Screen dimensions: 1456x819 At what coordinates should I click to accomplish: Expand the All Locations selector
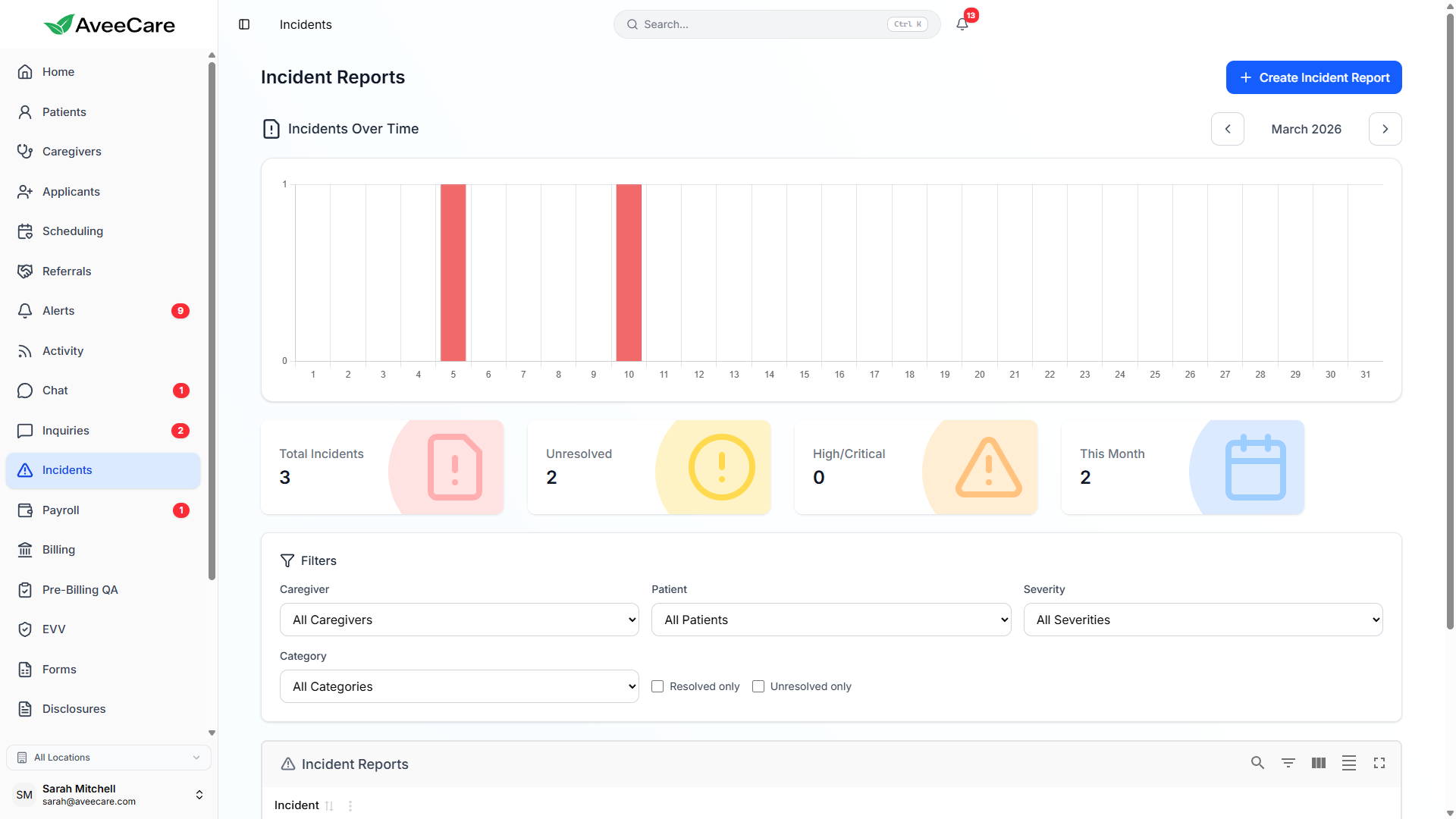[108, 757]
